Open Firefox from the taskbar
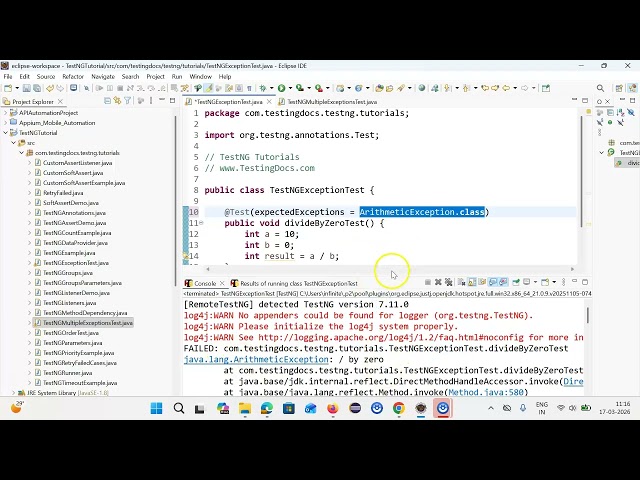640x480 pixels. point(333,408)
